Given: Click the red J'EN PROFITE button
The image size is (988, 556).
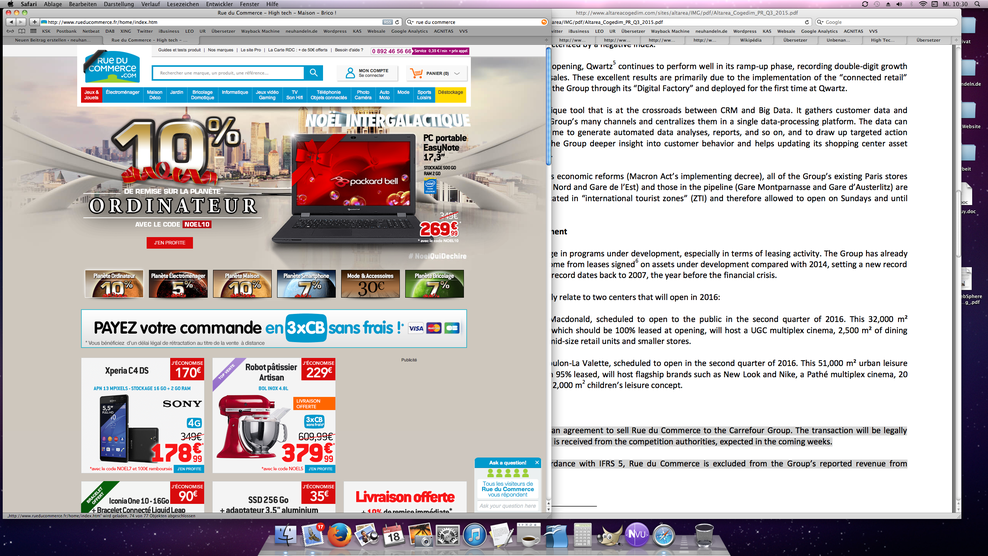Looking at the screenshot, I should [x=169, y=243].
